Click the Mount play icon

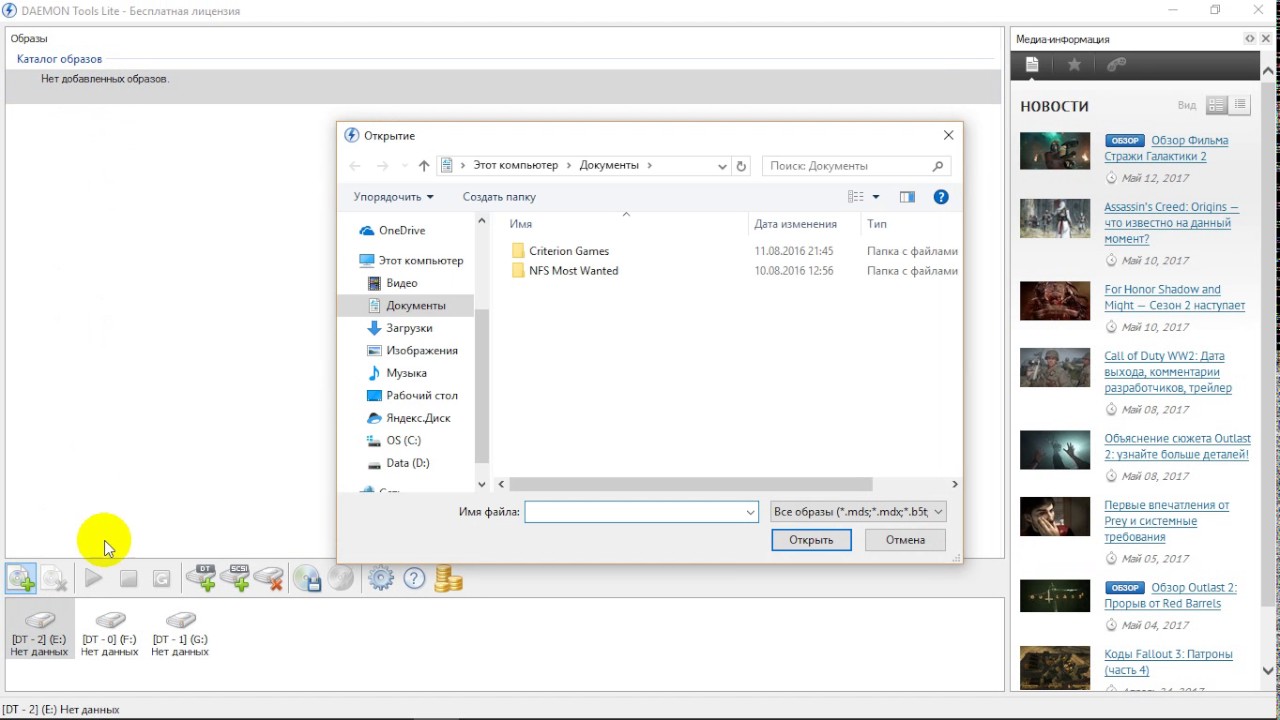[x=93, y=578]
